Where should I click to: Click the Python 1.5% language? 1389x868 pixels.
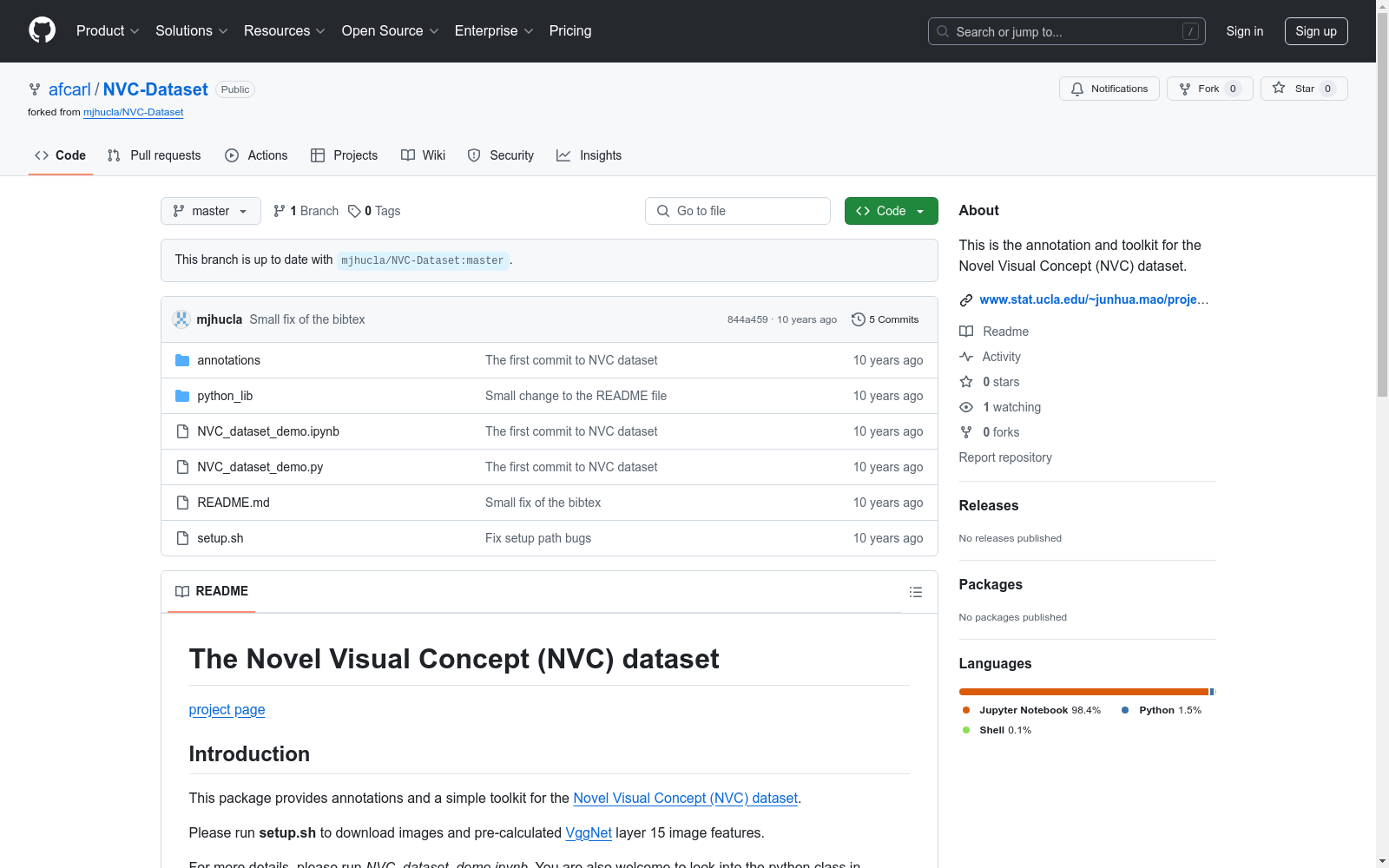1162,710
